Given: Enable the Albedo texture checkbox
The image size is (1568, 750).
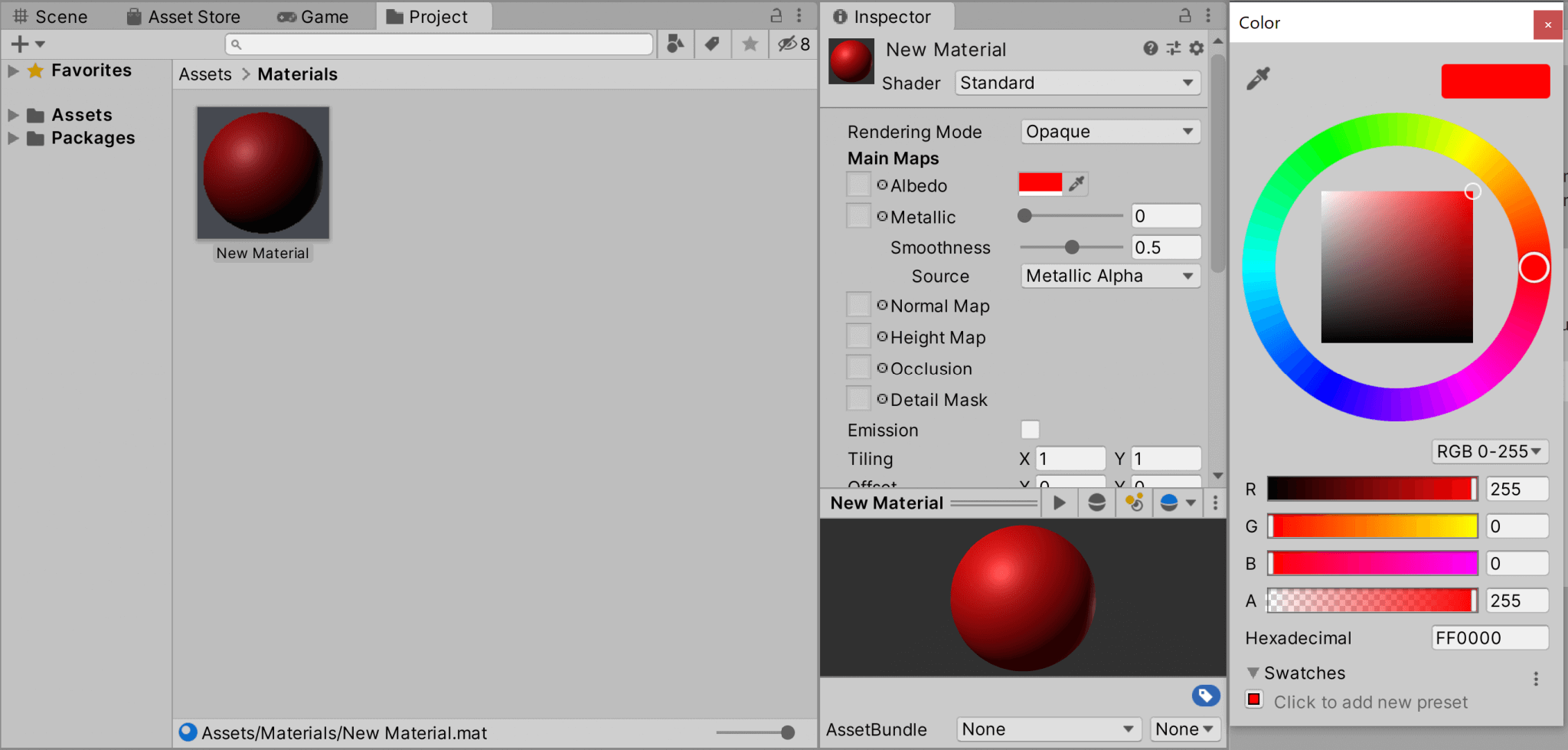Looking at the screenshot, I should (x=858, y=184).
